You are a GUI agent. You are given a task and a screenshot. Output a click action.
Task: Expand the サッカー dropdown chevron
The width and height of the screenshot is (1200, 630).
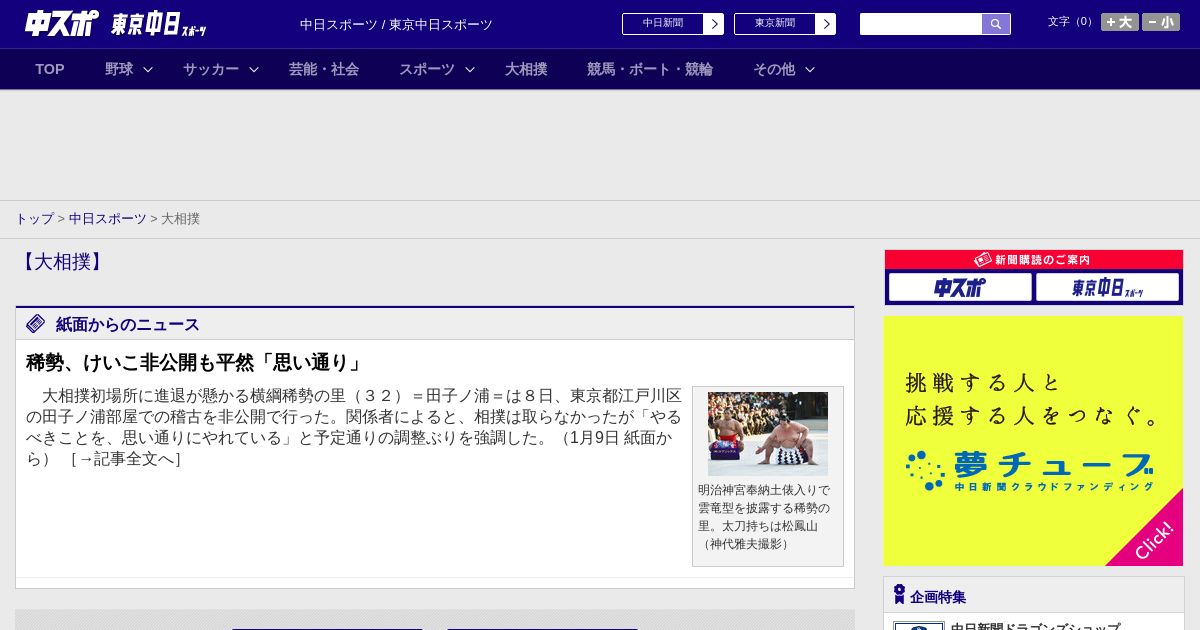click(x=254, y=69)
